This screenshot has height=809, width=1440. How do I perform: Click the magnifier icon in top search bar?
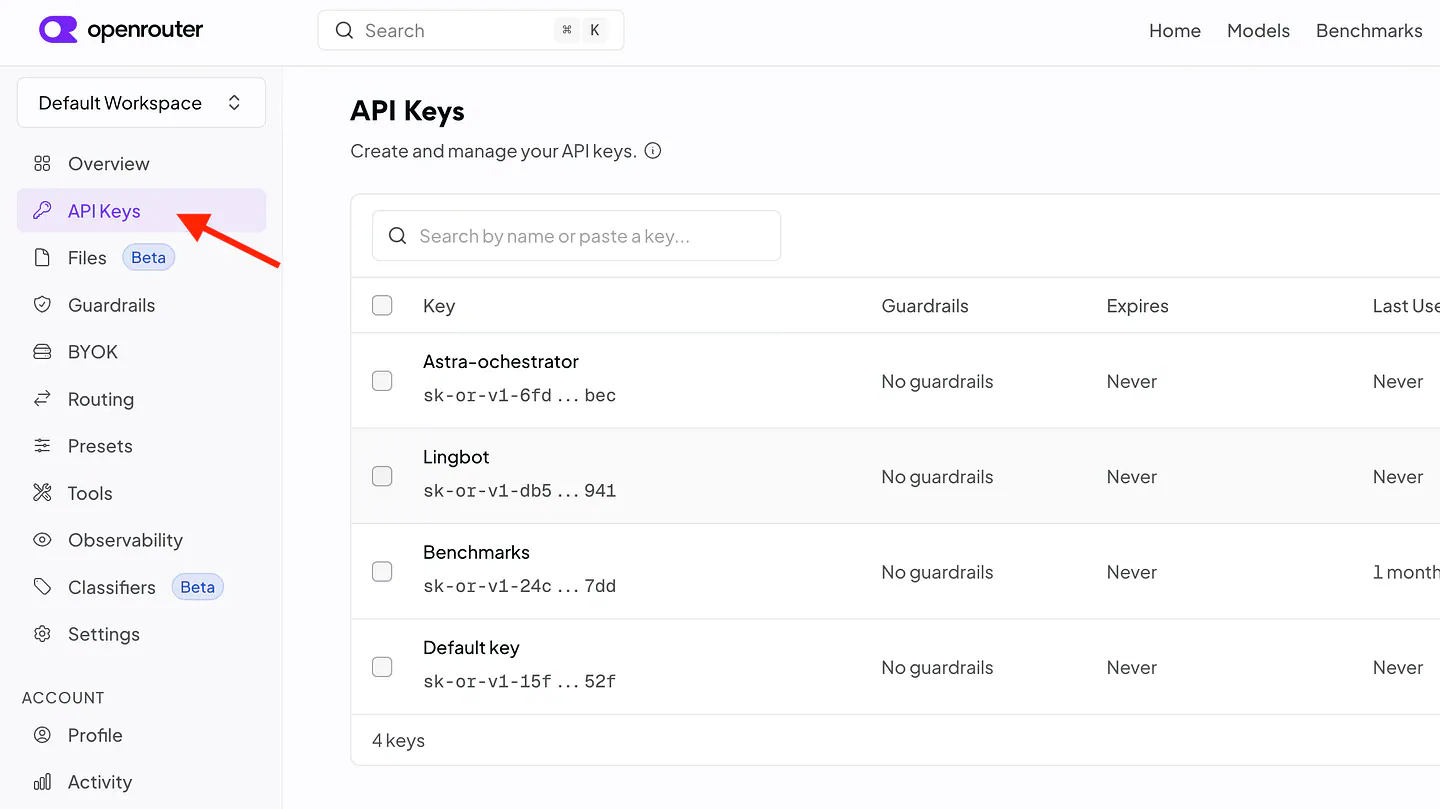click(344, 31)
